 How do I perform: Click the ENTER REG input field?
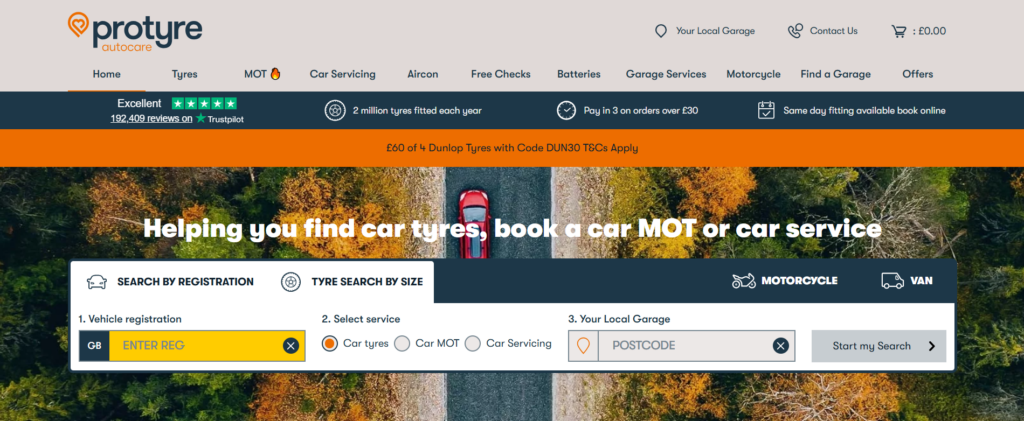[x=196, y=346]
